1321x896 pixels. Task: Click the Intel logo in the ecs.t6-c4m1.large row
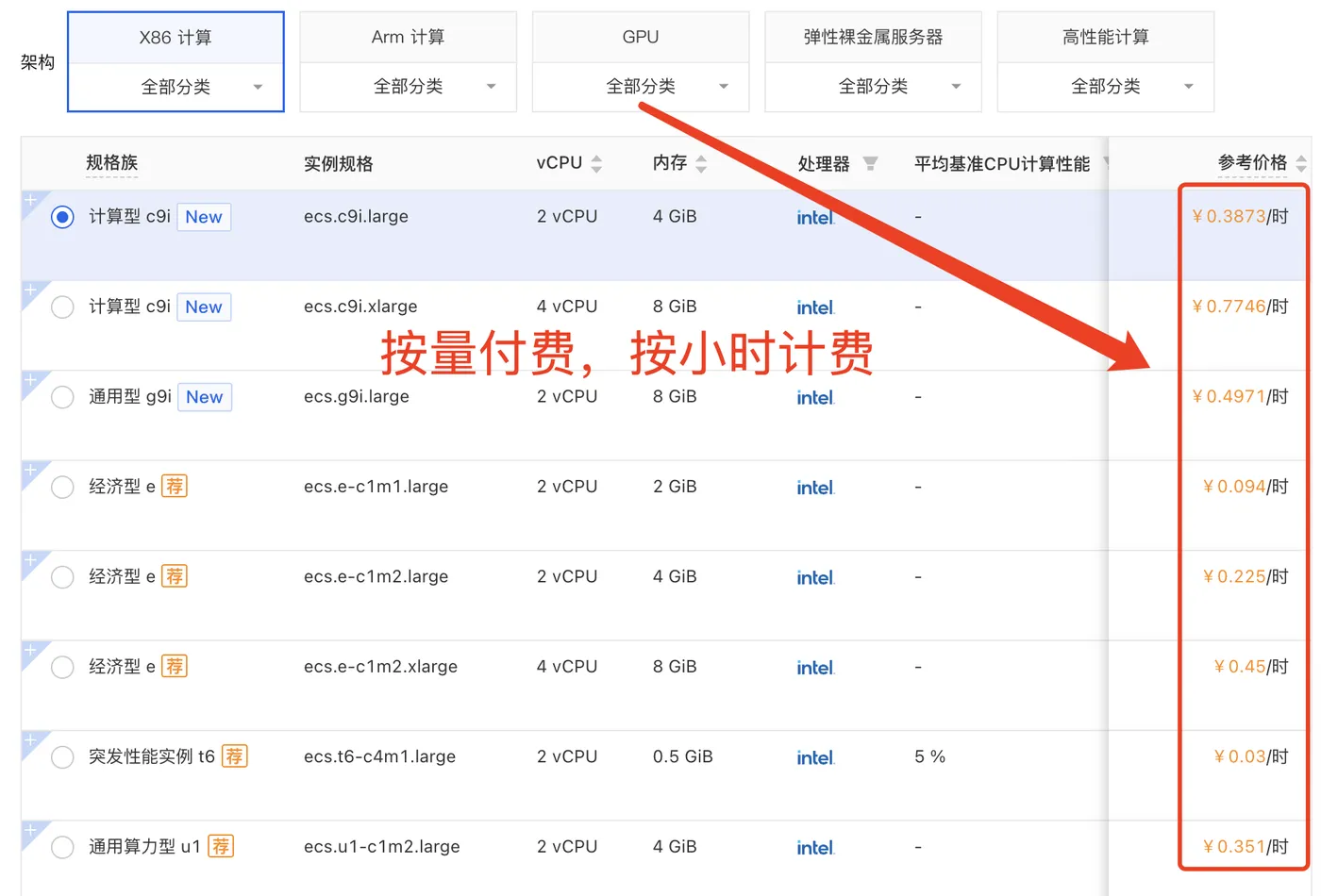(815, 757)
